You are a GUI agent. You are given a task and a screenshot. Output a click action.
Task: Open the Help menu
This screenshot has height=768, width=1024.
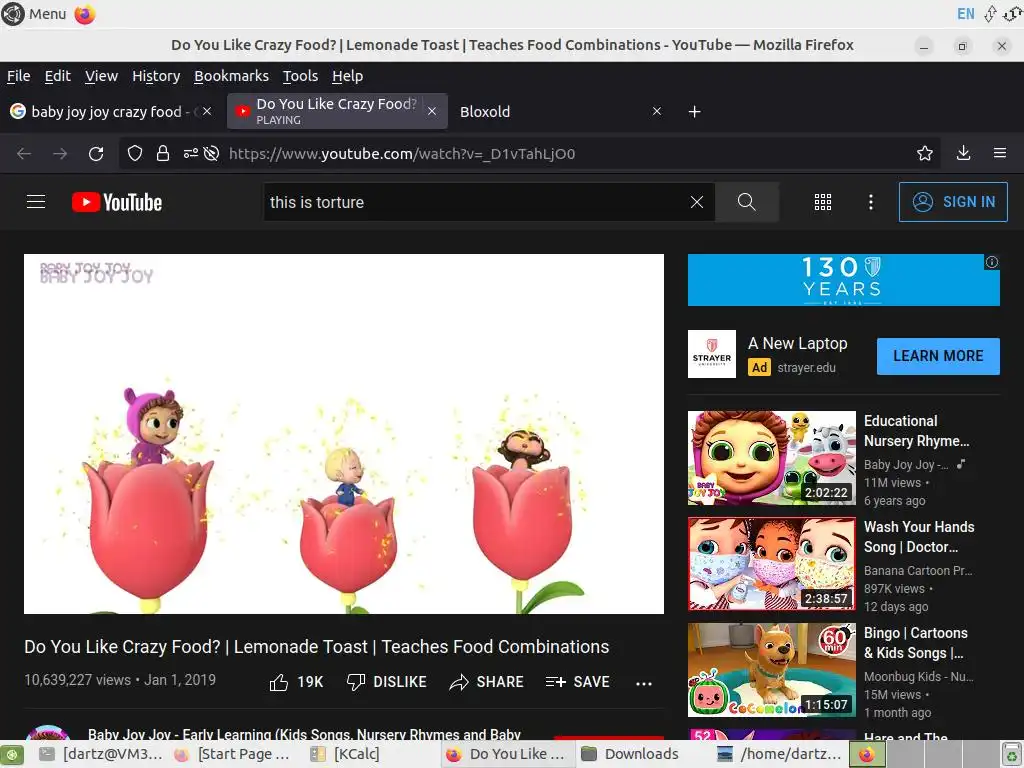point(347,76)
